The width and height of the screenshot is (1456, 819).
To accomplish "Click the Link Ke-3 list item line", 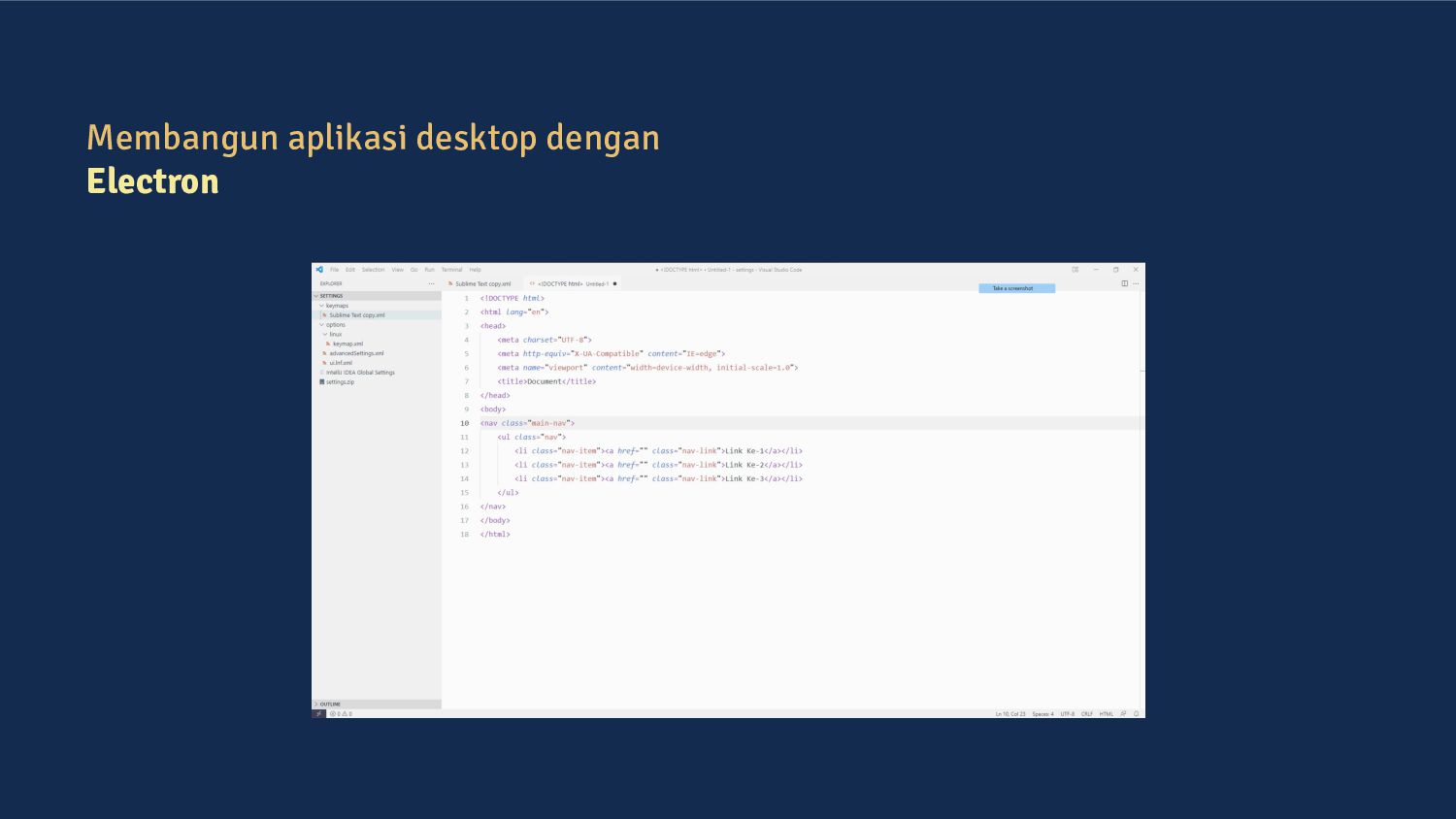I will tap(658, 478).
